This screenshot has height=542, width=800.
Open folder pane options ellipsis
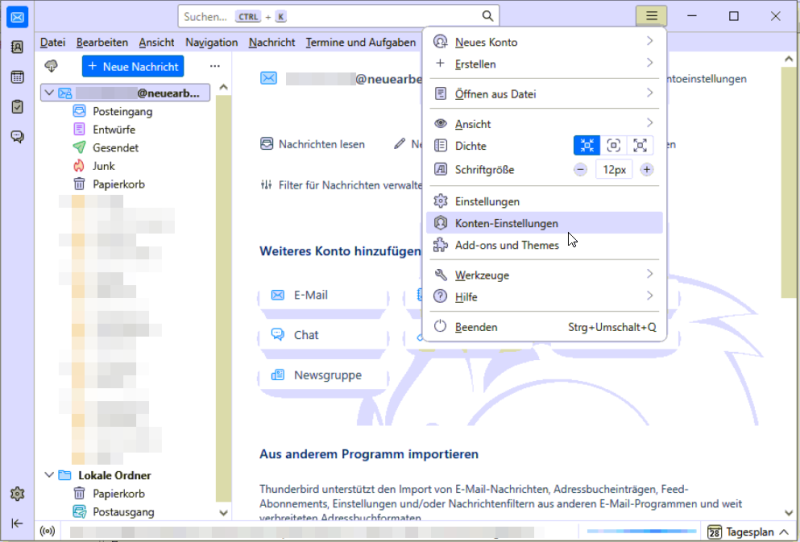point(215,66)
